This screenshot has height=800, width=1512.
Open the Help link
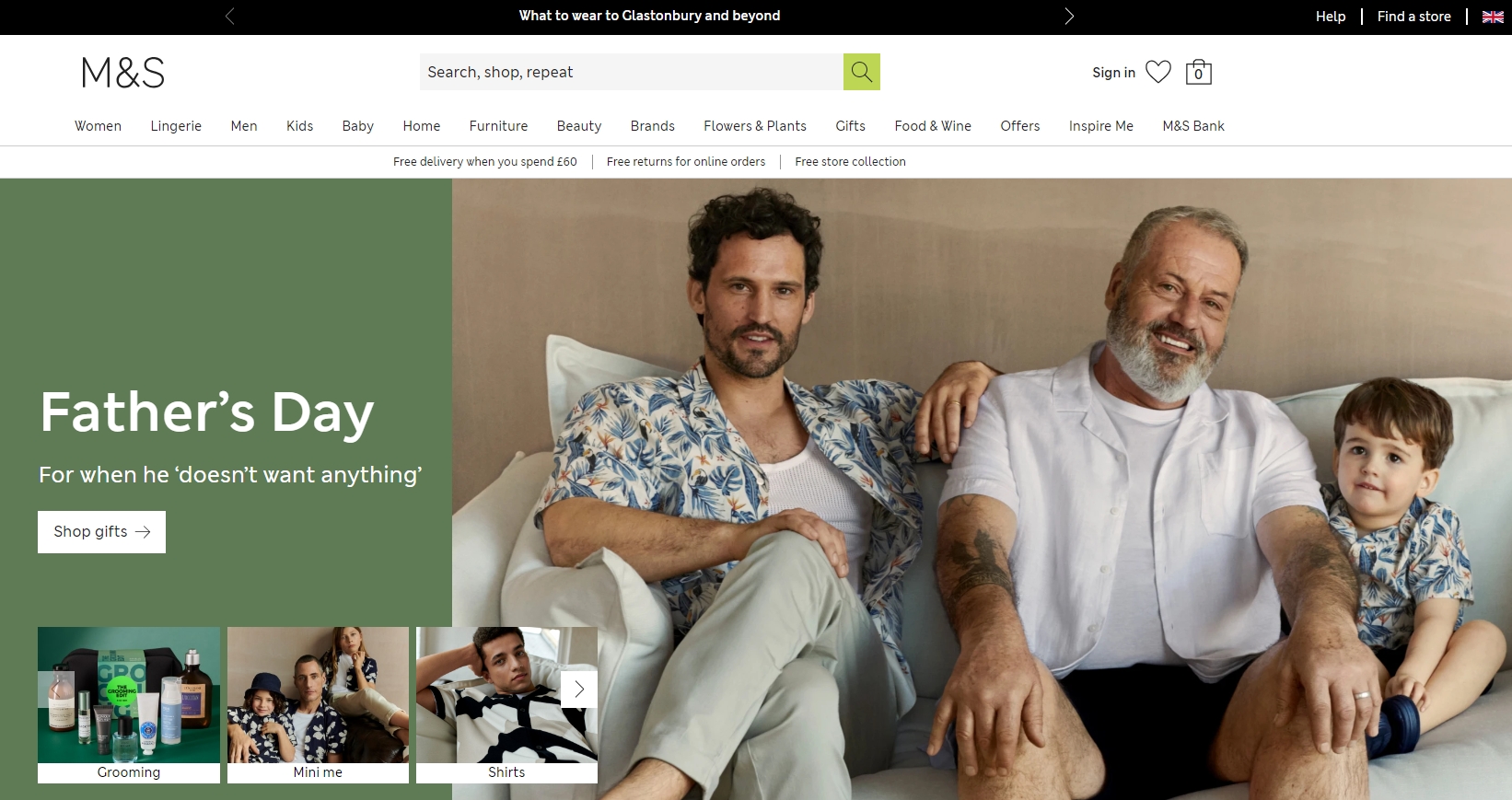click(1331, 17)
